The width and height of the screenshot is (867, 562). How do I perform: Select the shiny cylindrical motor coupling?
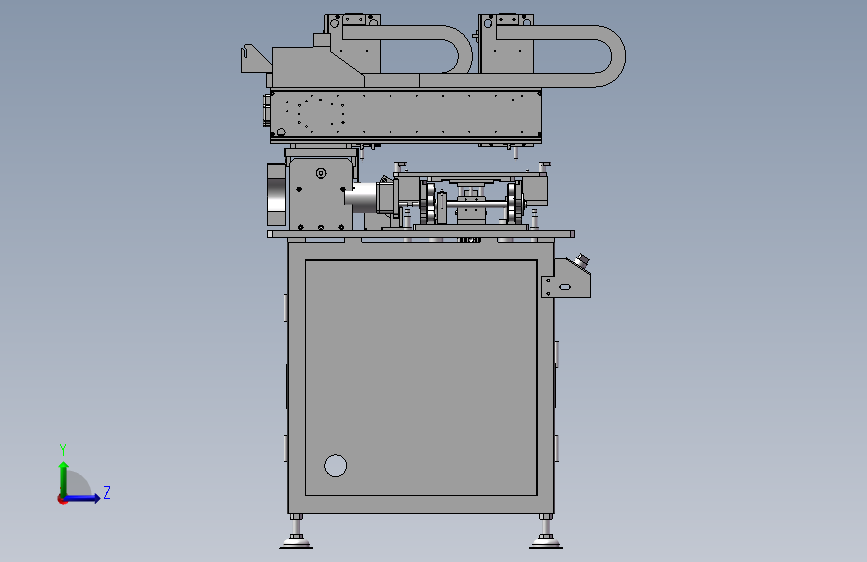tap(361, 197)
